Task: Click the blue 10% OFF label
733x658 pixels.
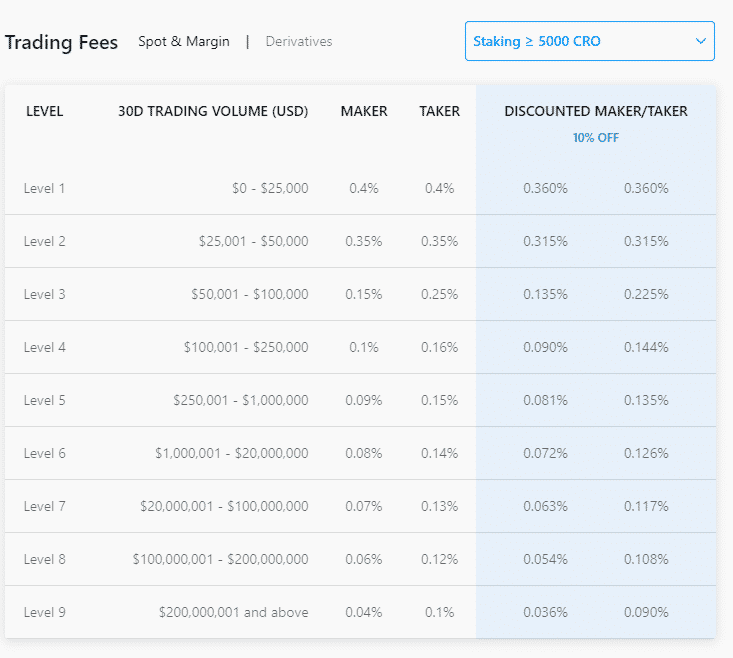Action: [596, 138]
